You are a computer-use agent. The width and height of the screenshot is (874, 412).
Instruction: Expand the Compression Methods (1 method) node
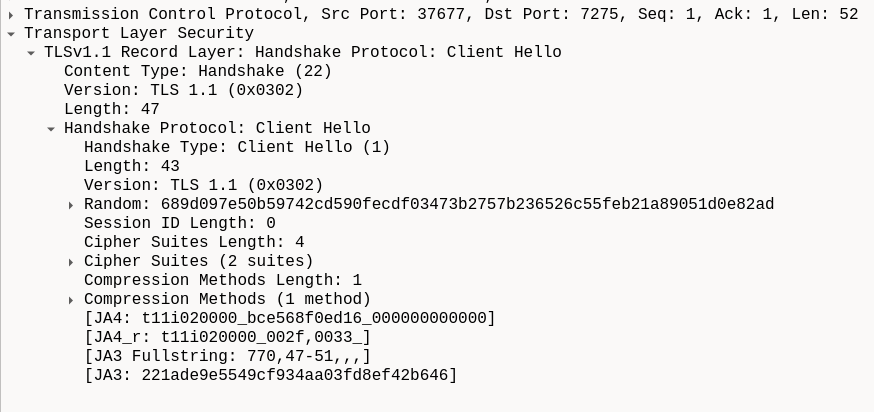click(71, 300)
